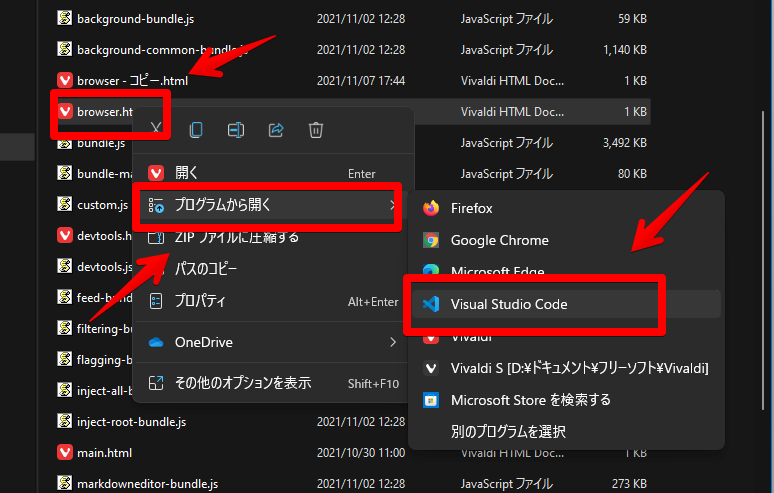Click the file list vertical scrollbar
This screenshot has width=774, height=493.
(x=764, y=262)
